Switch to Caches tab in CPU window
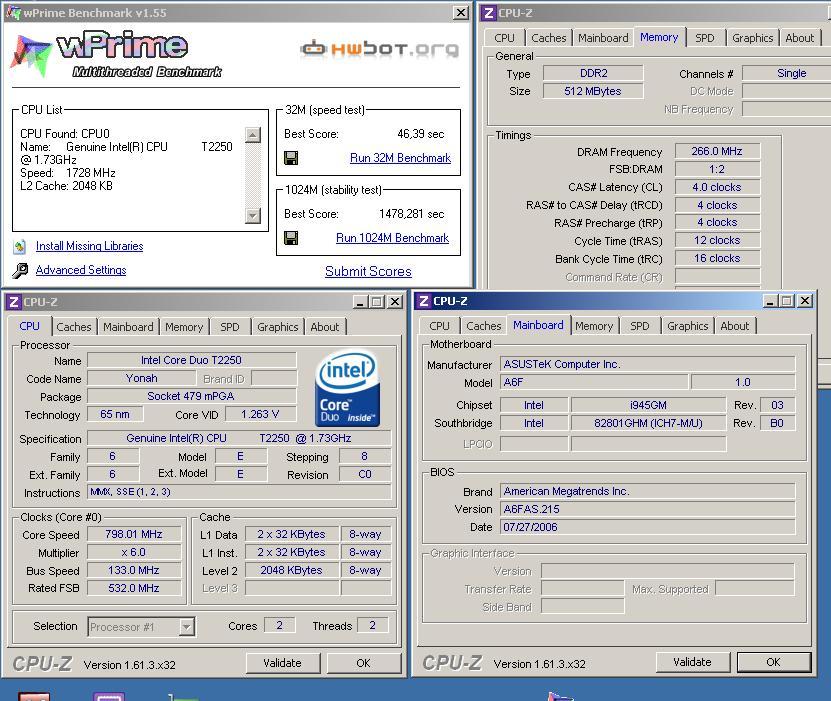 coord(74,327)
